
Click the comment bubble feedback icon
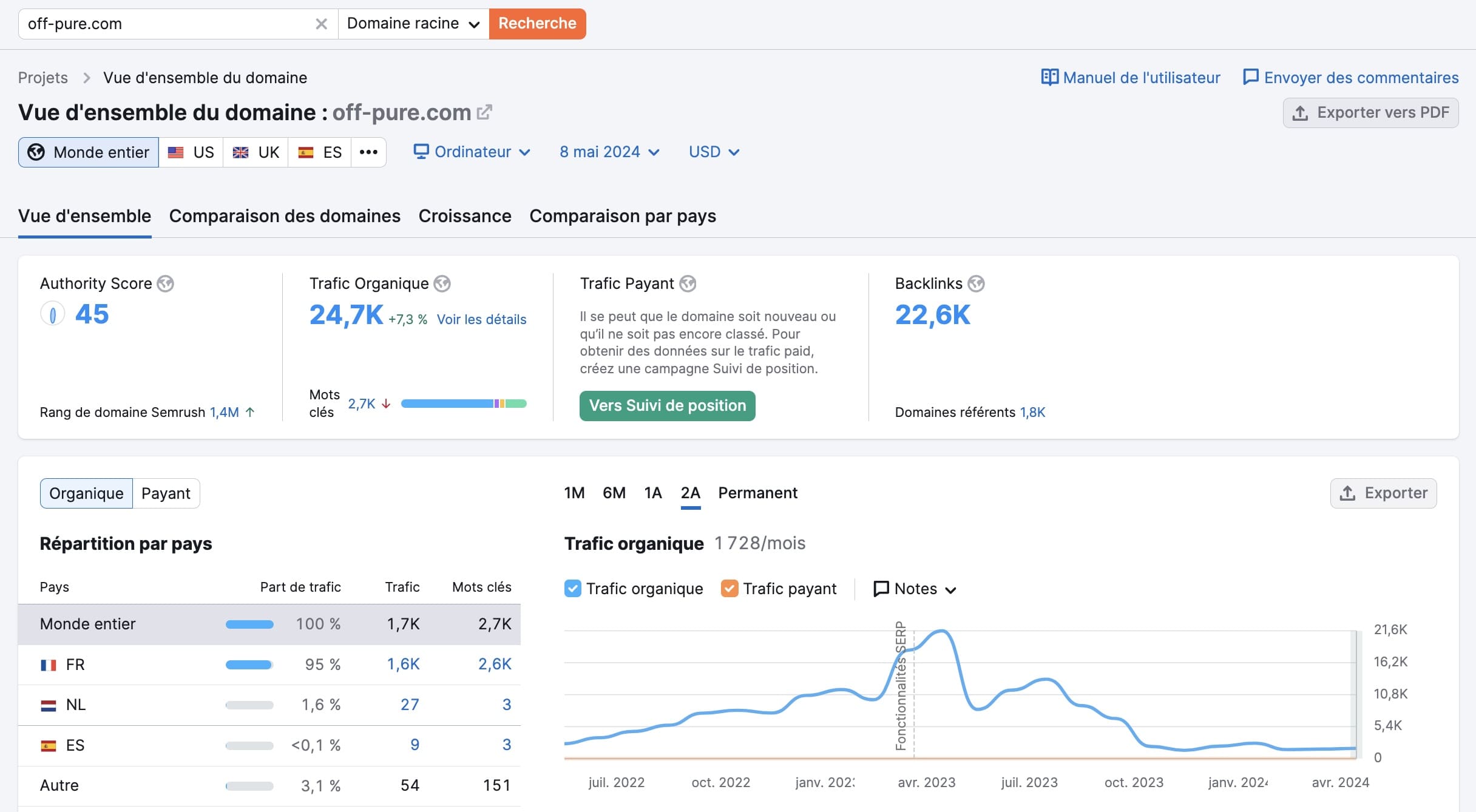click(x=1251, y=77)
